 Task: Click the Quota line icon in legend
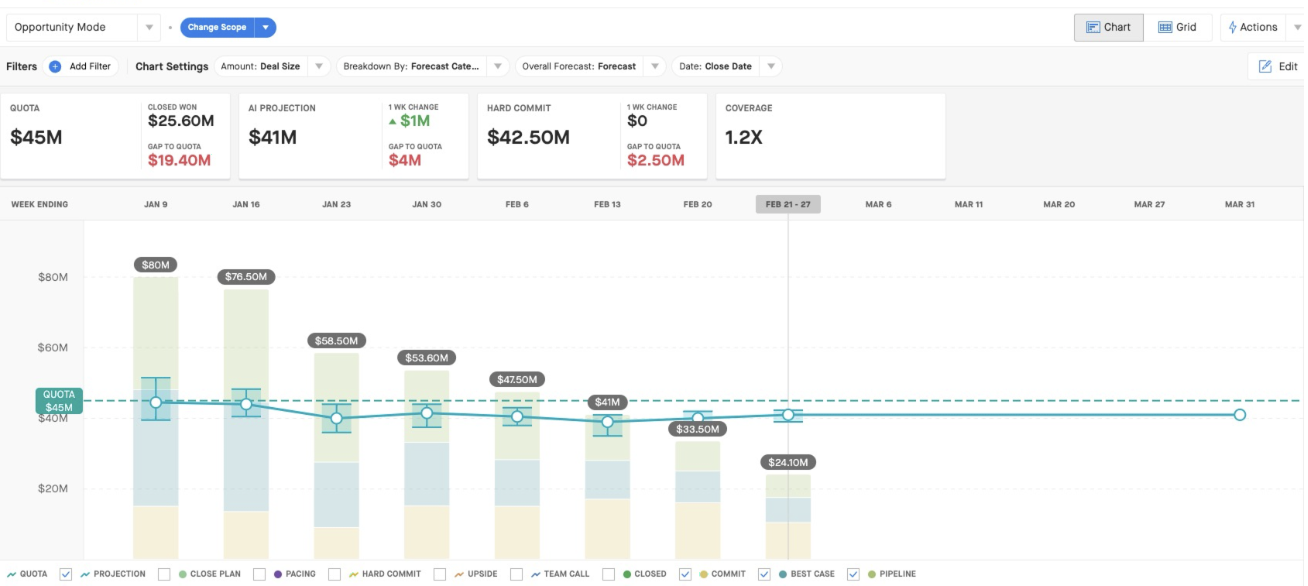pos(12,575)
